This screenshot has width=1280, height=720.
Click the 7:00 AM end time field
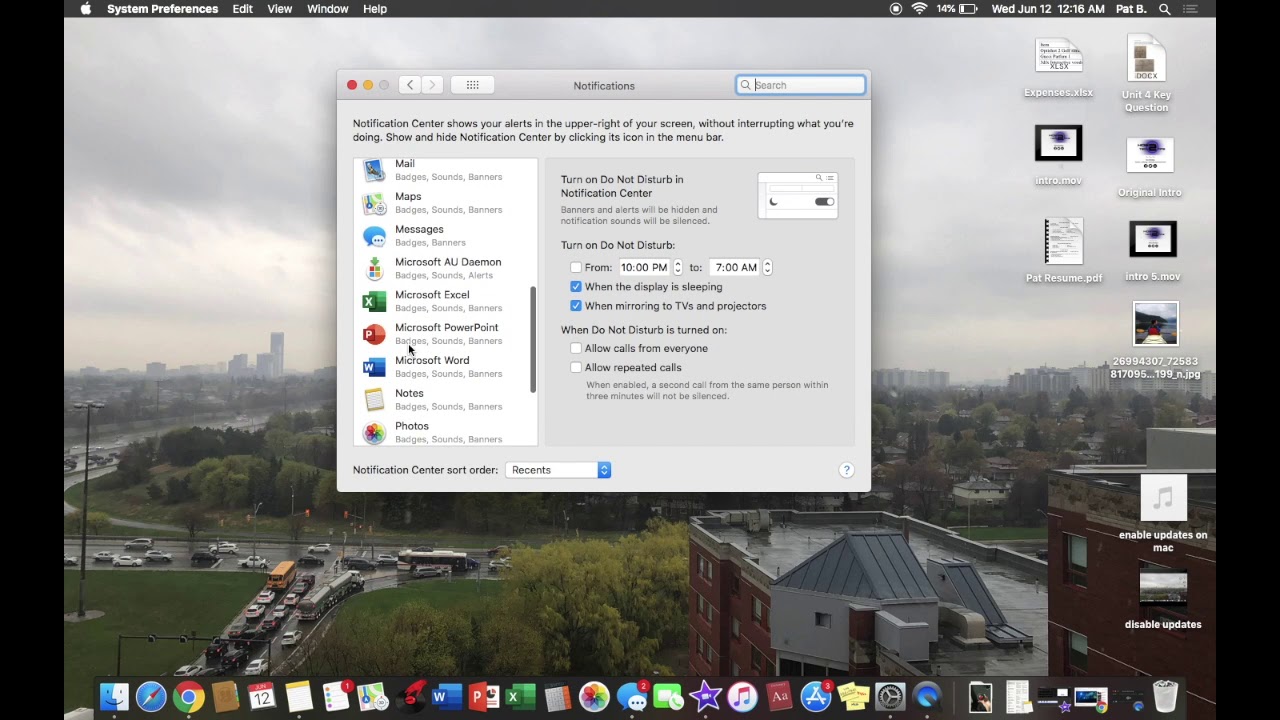(x=736, y=267)
